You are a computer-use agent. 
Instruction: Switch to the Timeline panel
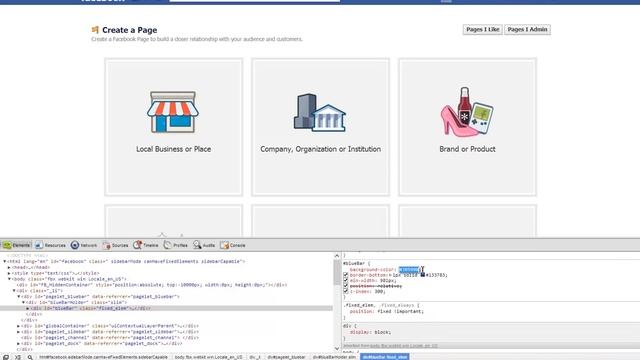click(146, 245)
